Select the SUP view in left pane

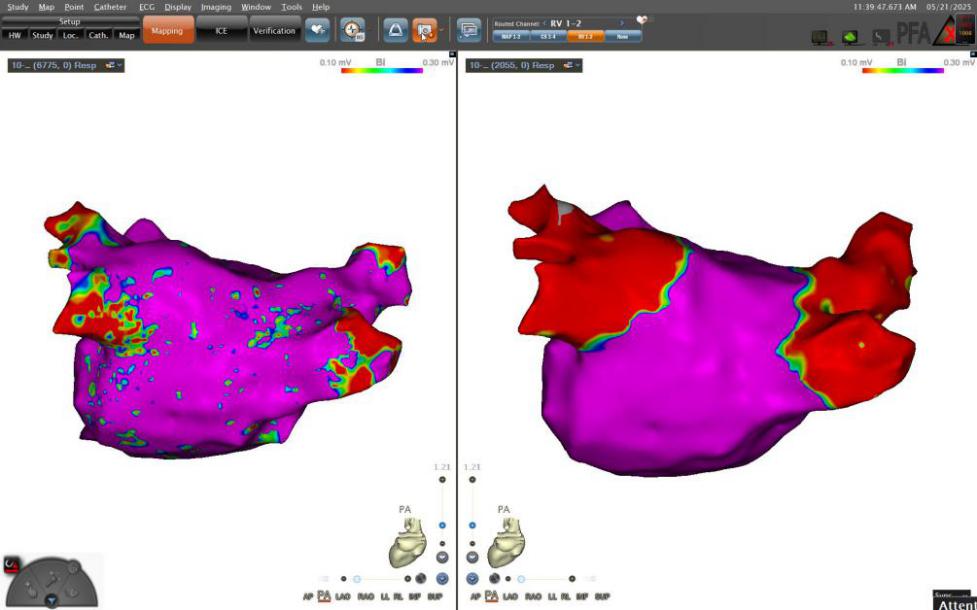(435, 596)
